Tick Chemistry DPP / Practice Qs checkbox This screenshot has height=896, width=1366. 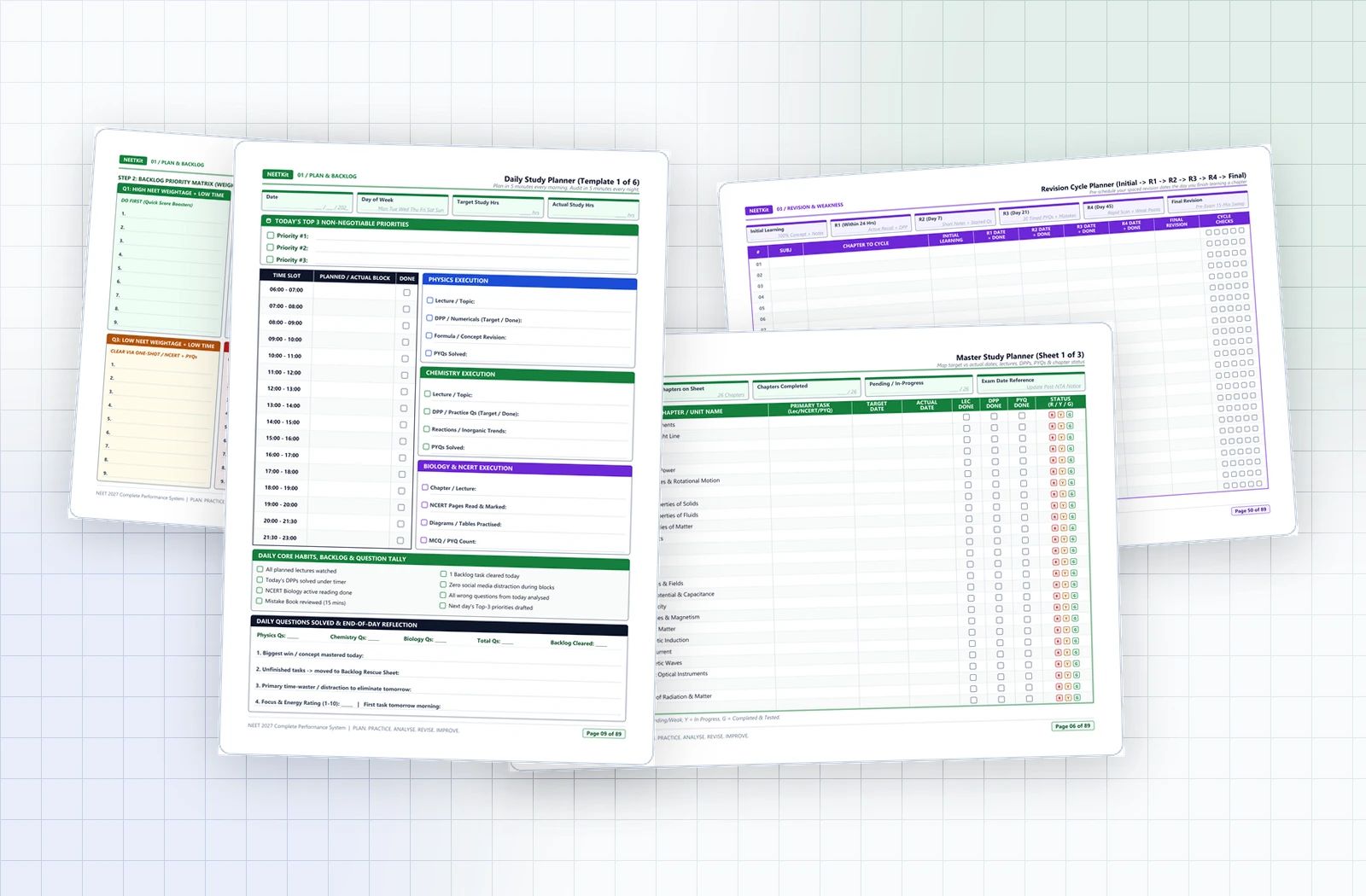click(427, 411)
